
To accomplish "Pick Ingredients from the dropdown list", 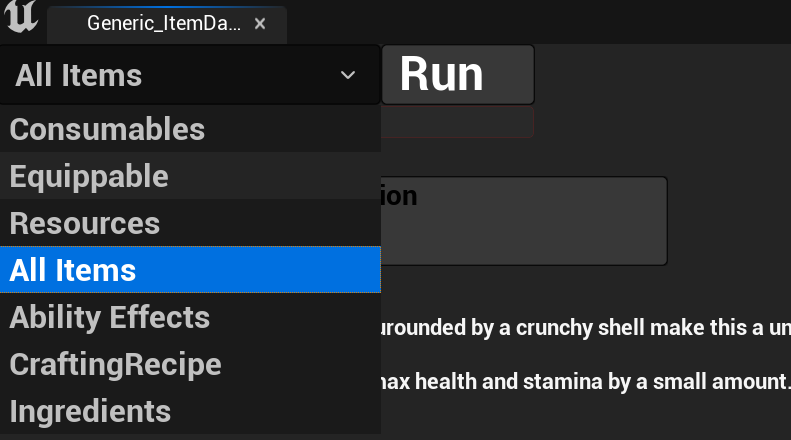I will click(90, 411).
